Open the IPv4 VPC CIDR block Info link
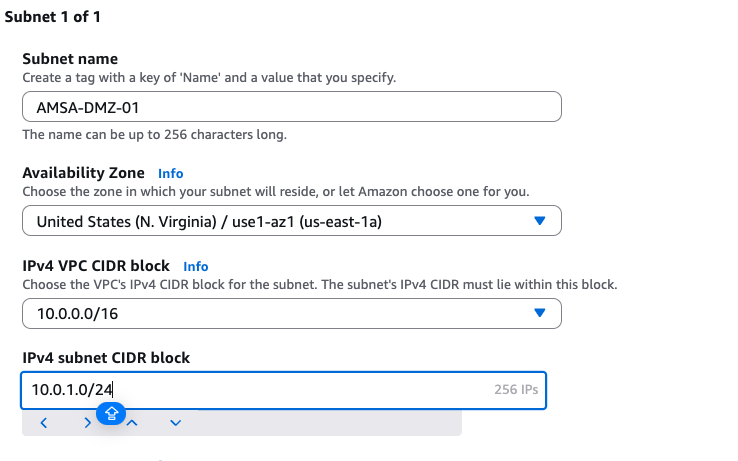Image resolution: width=738 pixels, height=461 pixels. pos(196,266)
